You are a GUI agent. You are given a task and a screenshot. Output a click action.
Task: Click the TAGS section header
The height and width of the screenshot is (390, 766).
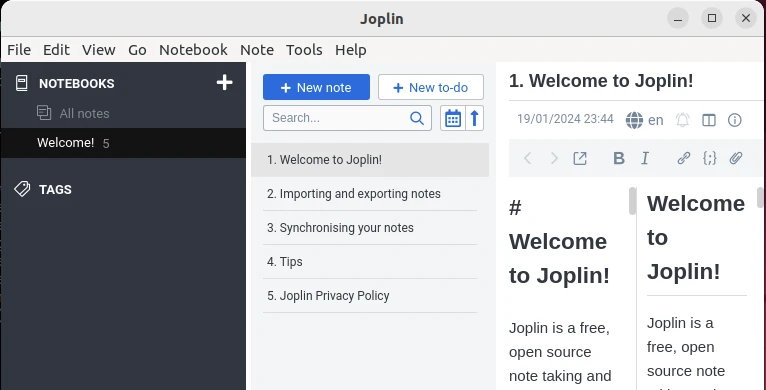pyautogui.click(x=55, y=190)
